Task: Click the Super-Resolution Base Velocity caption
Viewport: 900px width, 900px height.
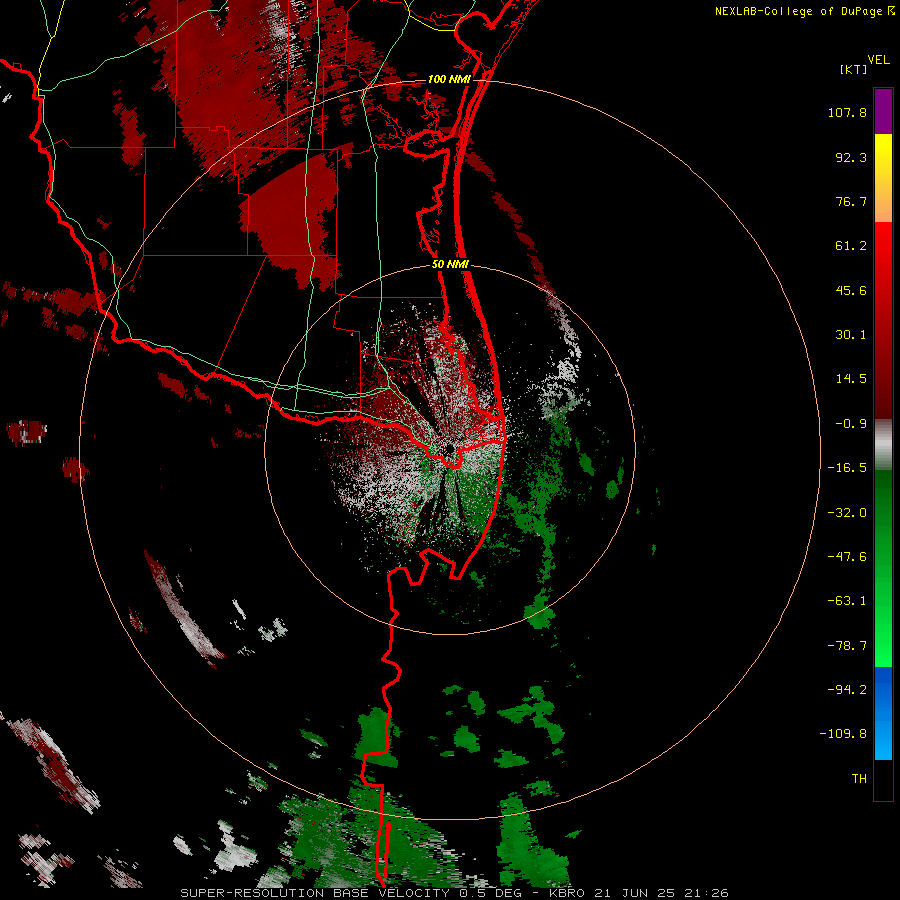Action: click(454, 893)
